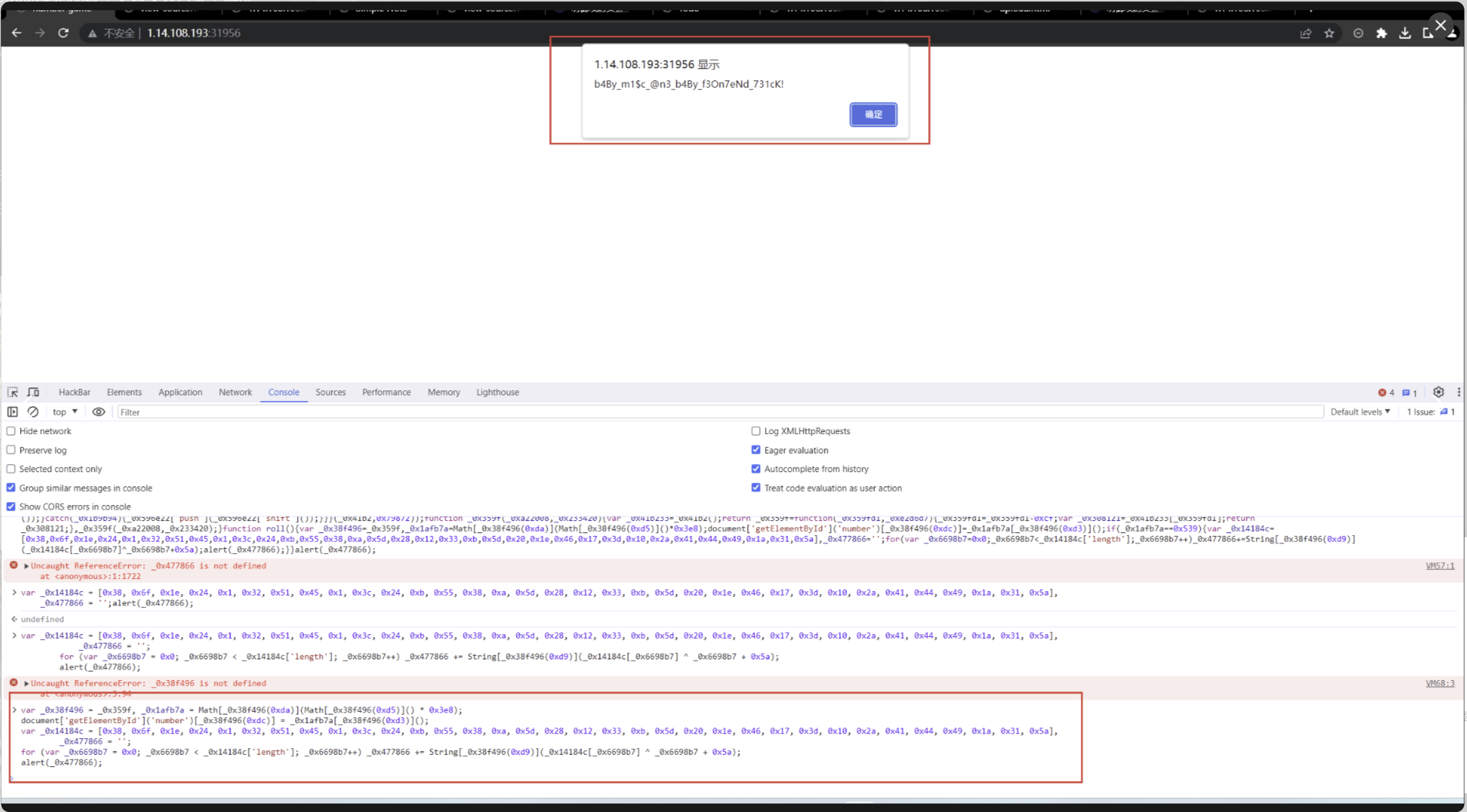Viewport: 1467px width, 812px height.
Task: Switch to the Sources tab
Action: point(330,392)
